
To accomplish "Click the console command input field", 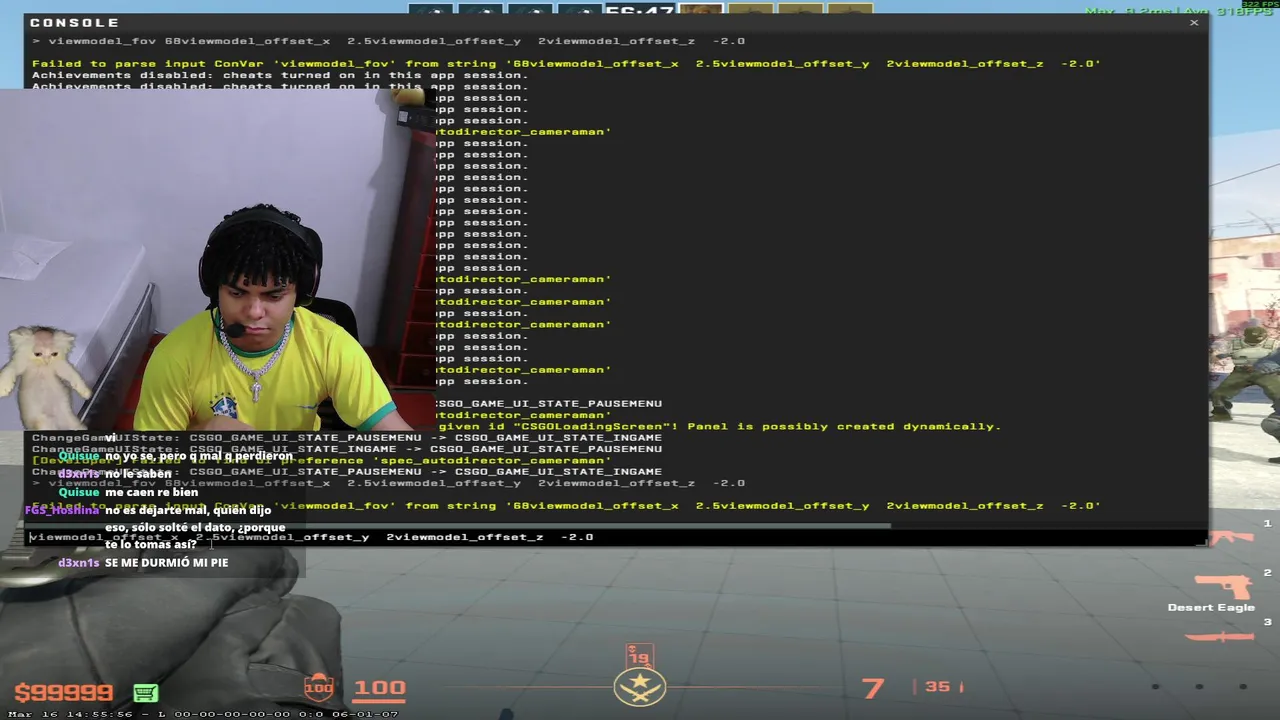I will pyautogui.click(x=615, y=537).
